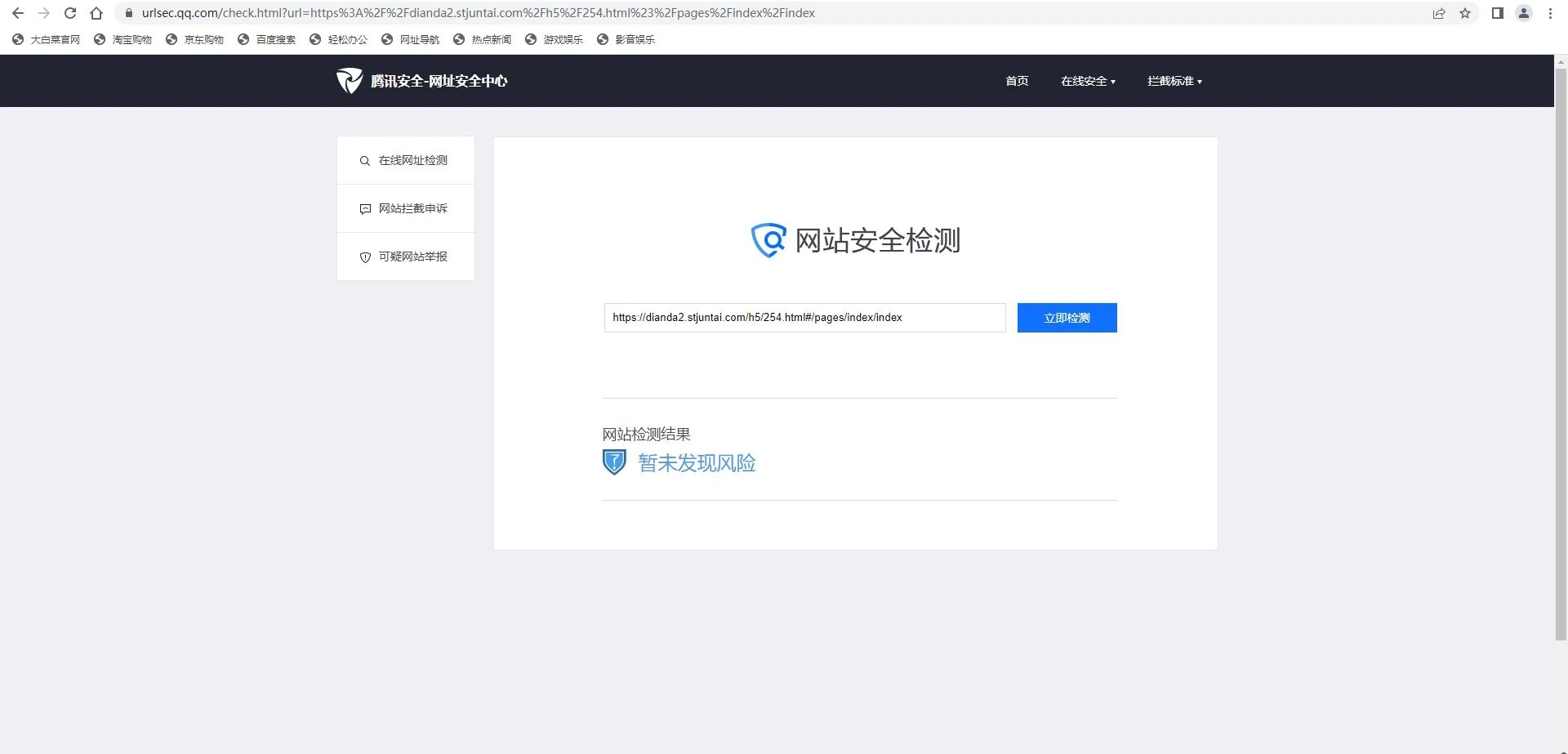
Task: Open the 大白菜官网 bookmark
Action: coord(46,39)
